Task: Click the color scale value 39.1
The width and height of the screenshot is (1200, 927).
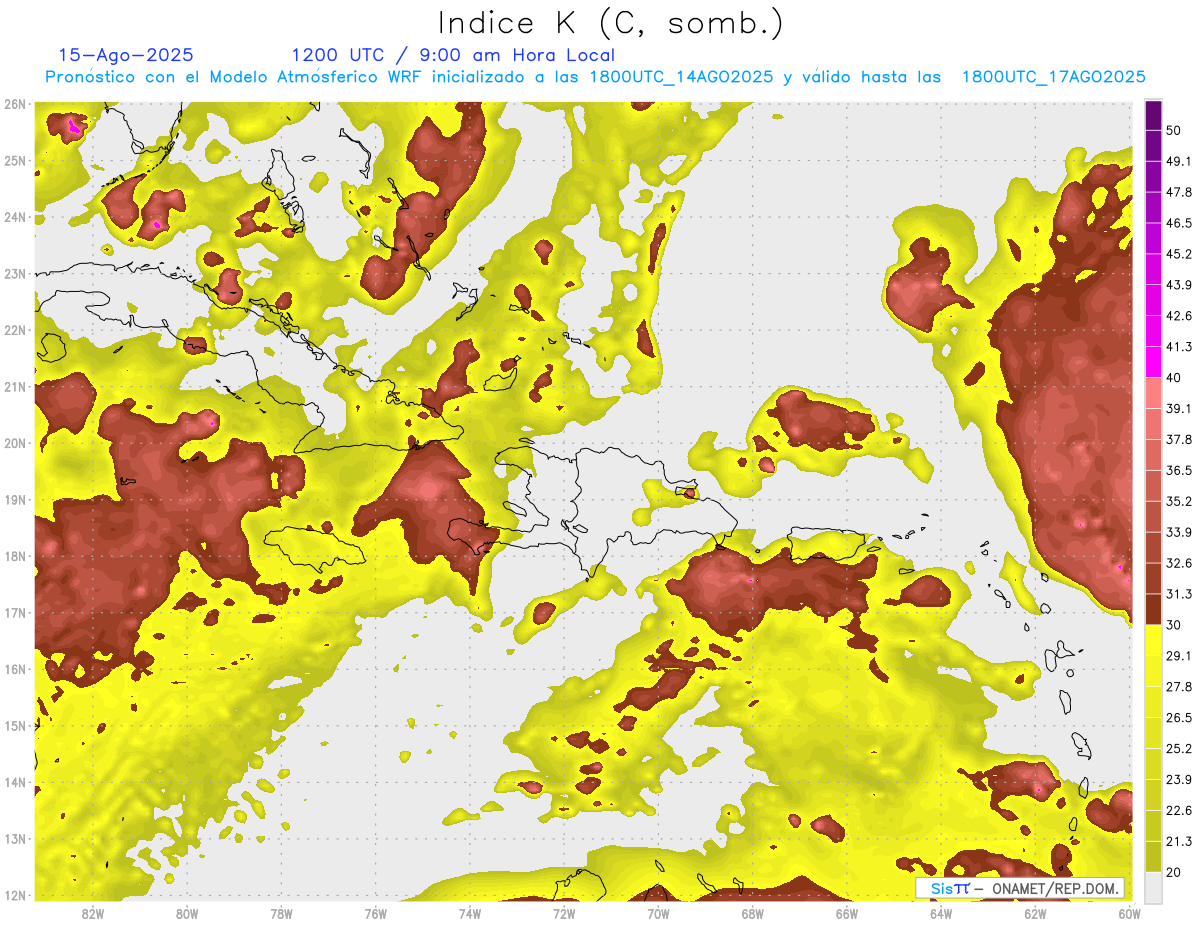Action: click(1178, 408)
